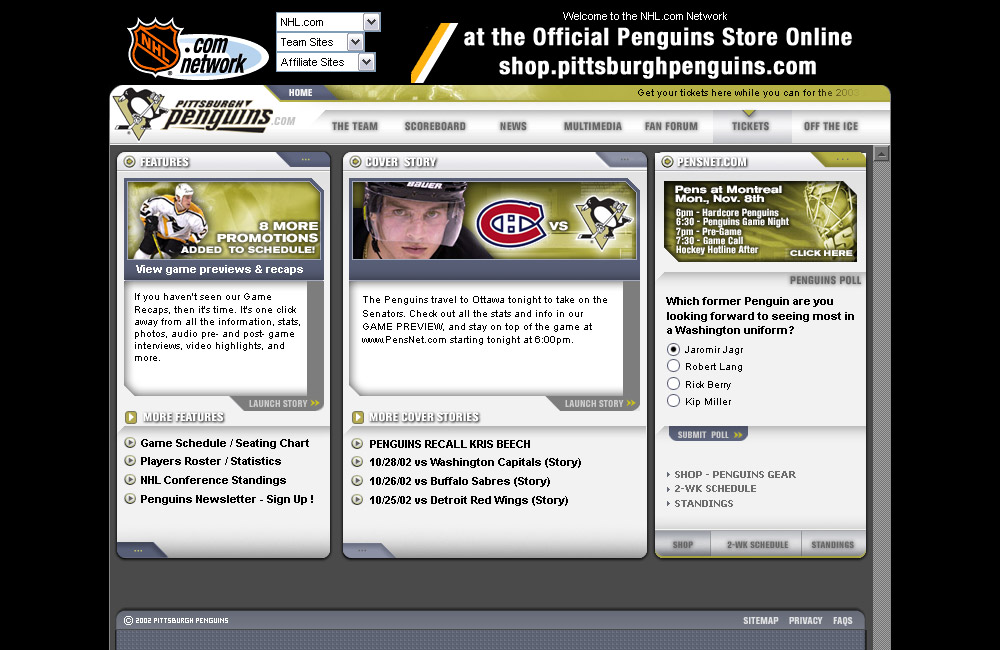This screenshot has height=650, width=1000.
Task: Click the Pittsburgh Penguins logo
Action: 204,114
